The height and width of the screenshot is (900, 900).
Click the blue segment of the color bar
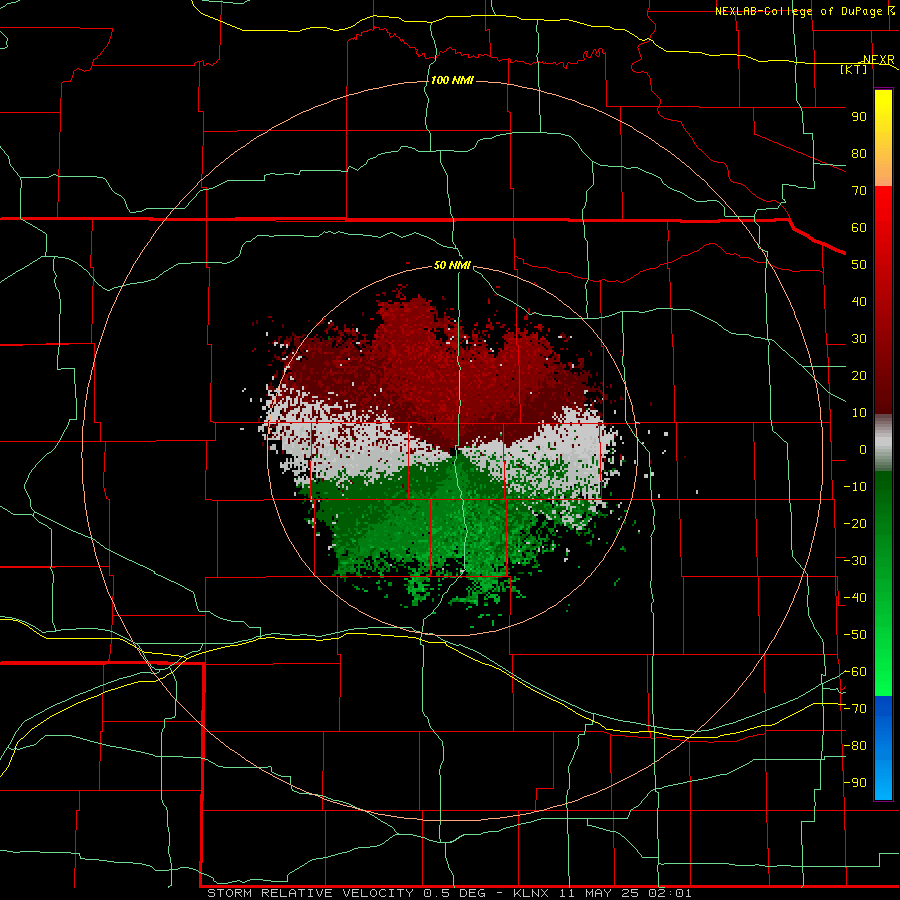883,748
